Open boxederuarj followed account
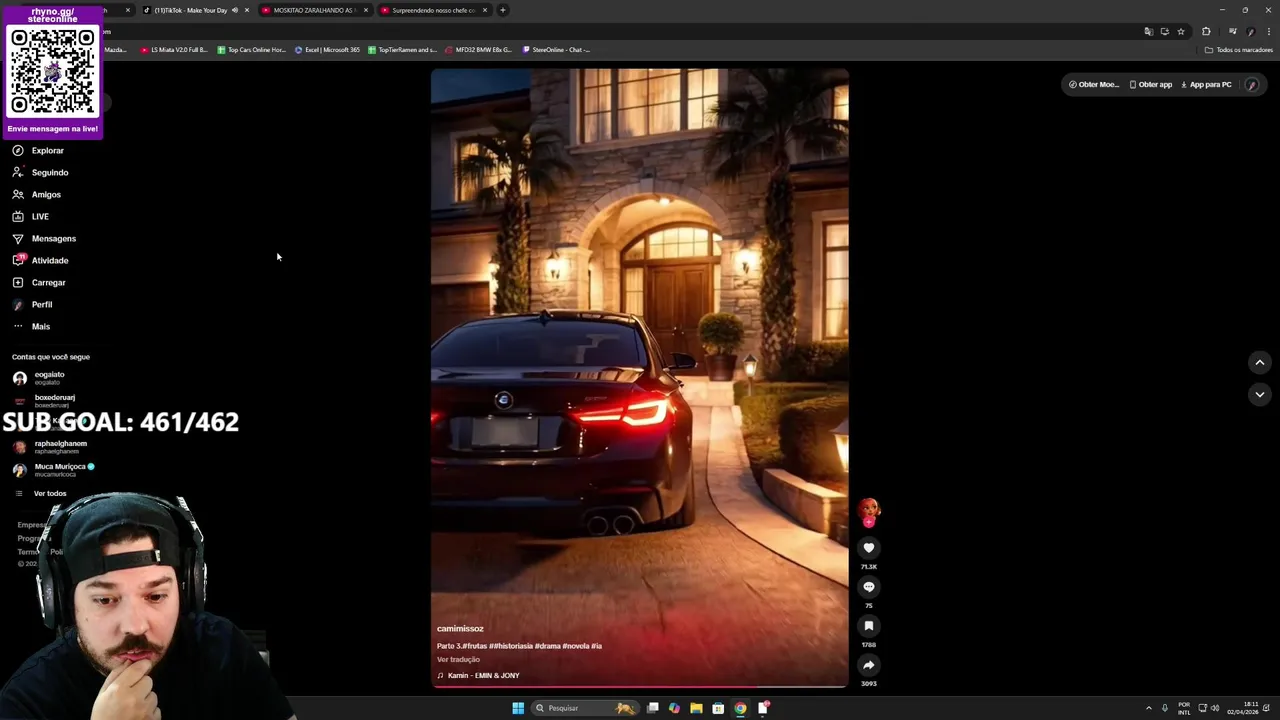The height and width of the screenshot is (720, 1280). (x=45, y=400)
